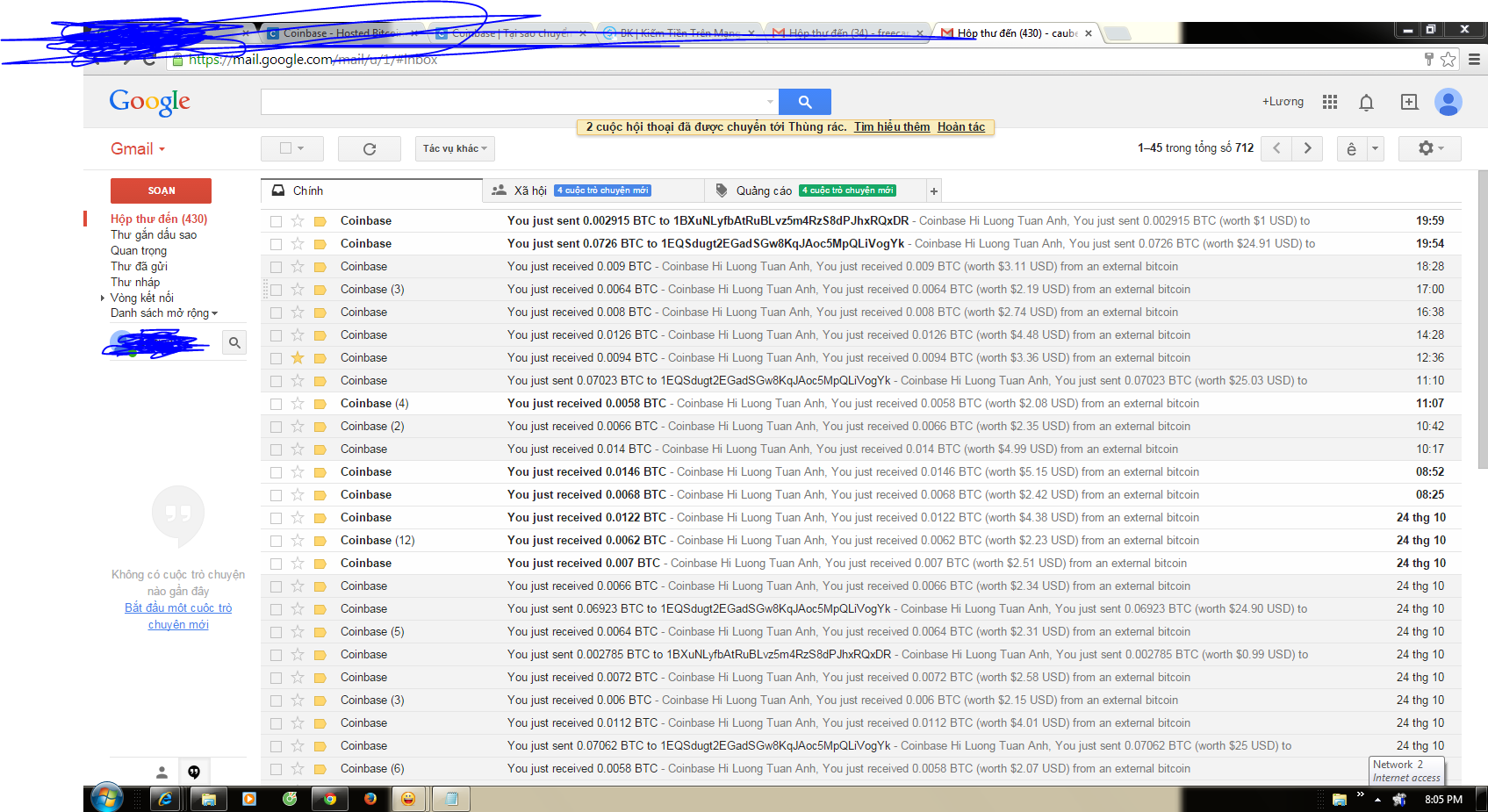Open the Google apps grid
Viewport: 1488px width, 812px height.
1330,102
